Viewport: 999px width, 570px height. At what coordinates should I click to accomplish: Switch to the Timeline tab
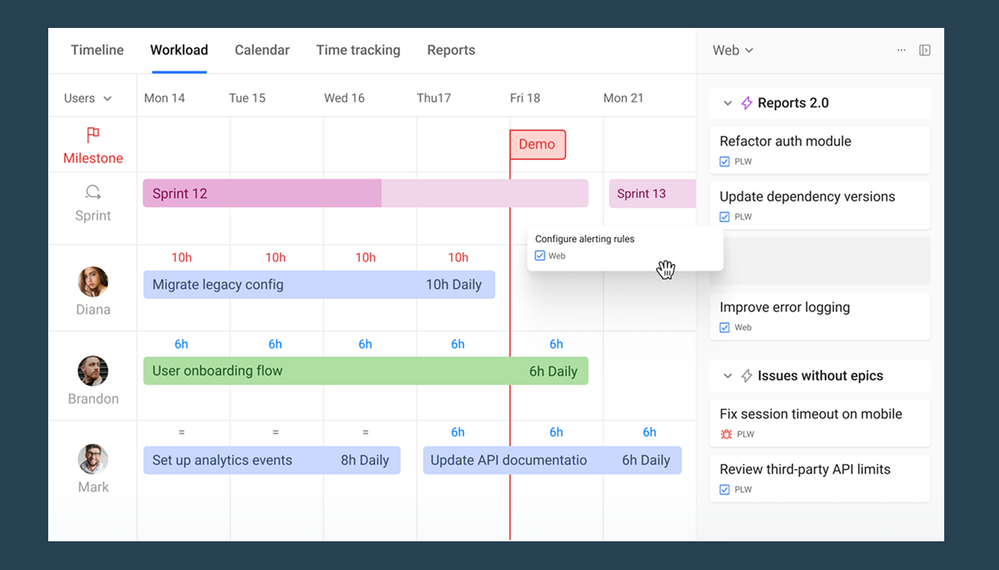click(x=97, y=50)
